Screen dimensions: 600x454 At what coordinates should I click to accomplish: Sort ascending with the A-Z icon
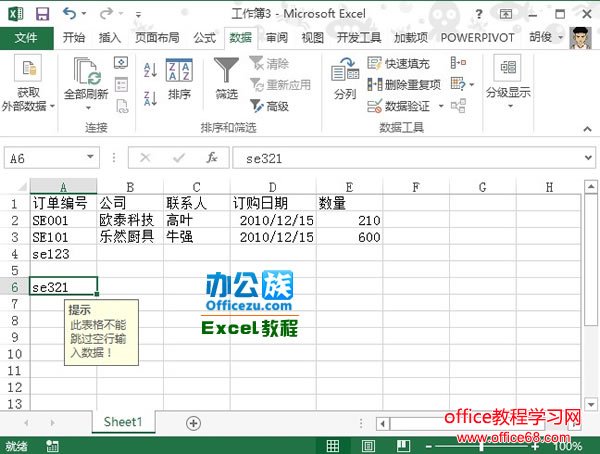click(150, 70)
